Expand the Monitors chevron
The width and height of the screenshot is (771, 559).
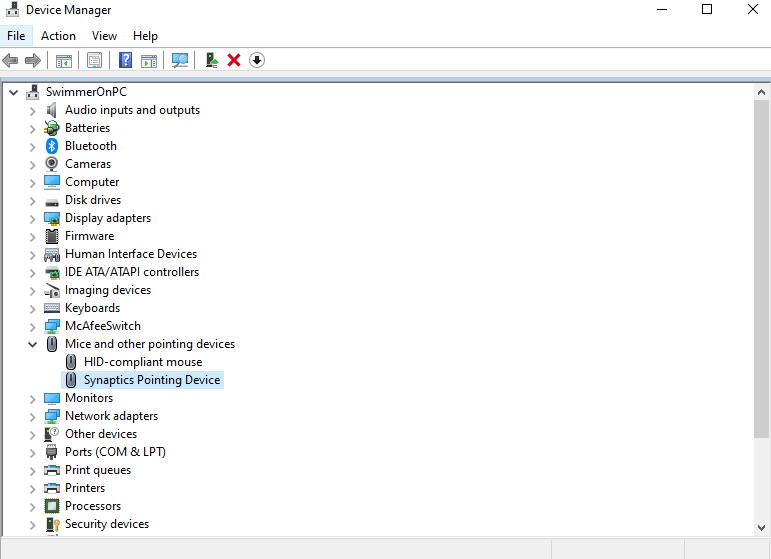pos(32,399)
